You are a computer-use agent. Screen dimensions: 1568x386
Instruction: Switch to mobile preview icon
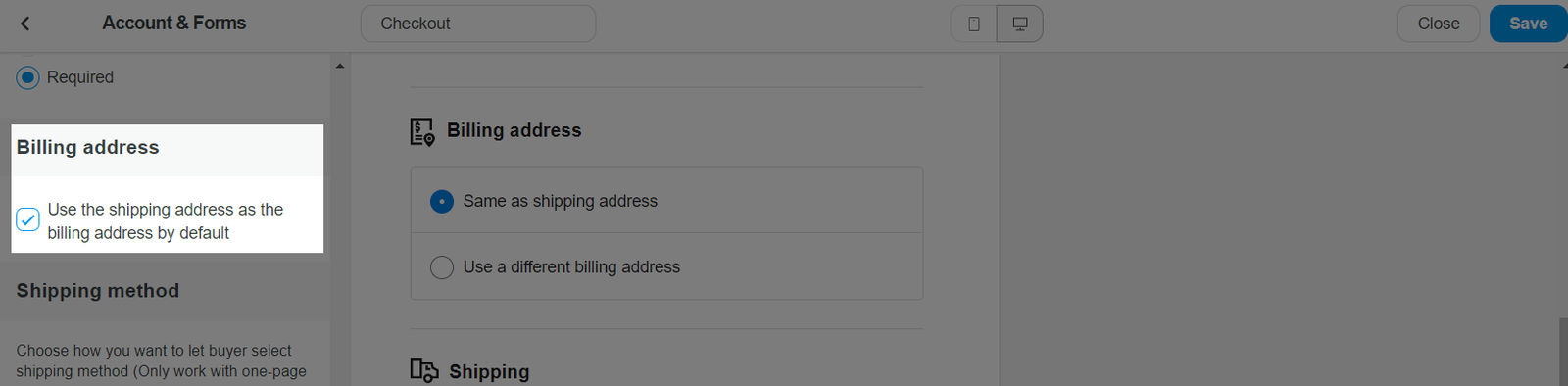(973, 24)
